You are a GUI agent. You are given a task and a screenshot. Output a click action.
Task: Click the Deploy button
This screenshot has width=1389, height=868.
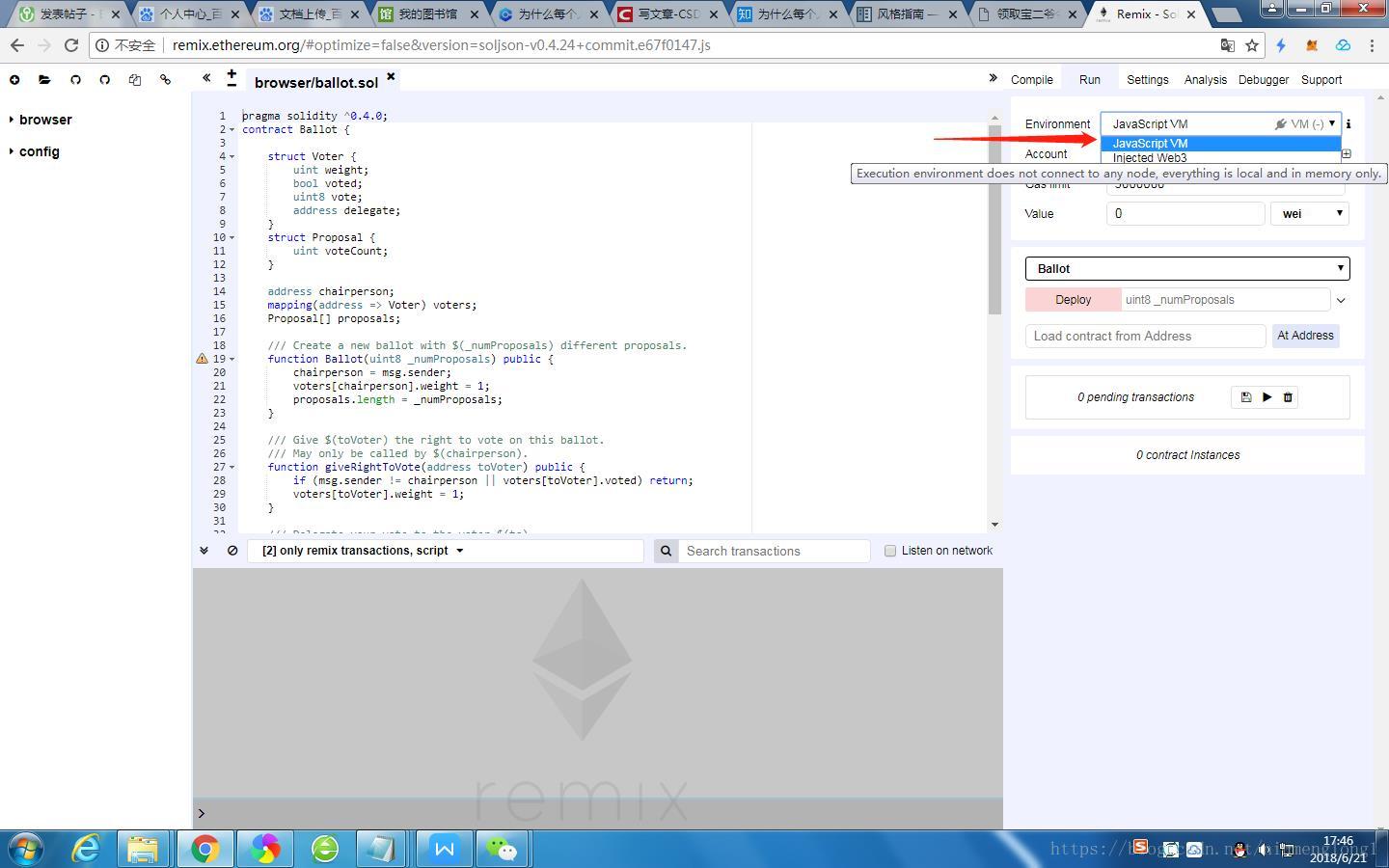[x=1074, y=300]
